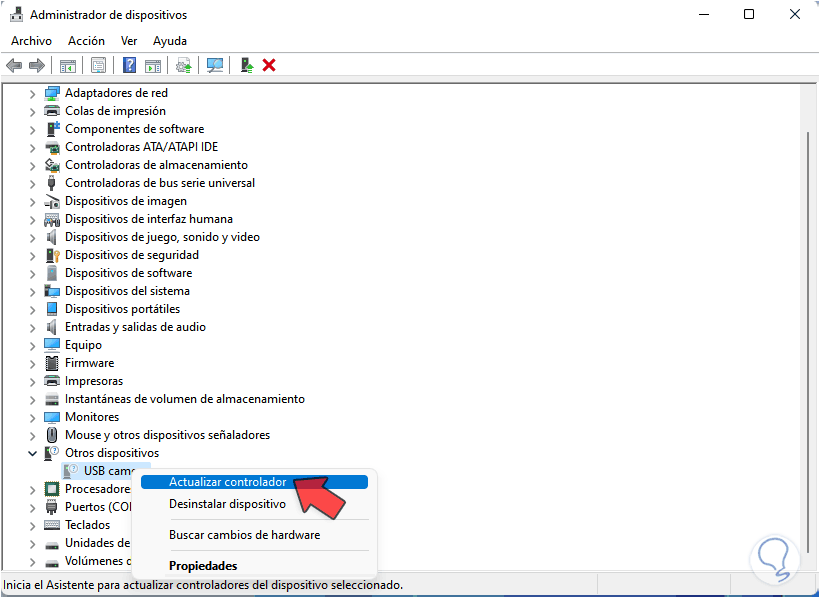Collapse the Otros dispositivos node

pyautogui.click(x=32, y=453)
